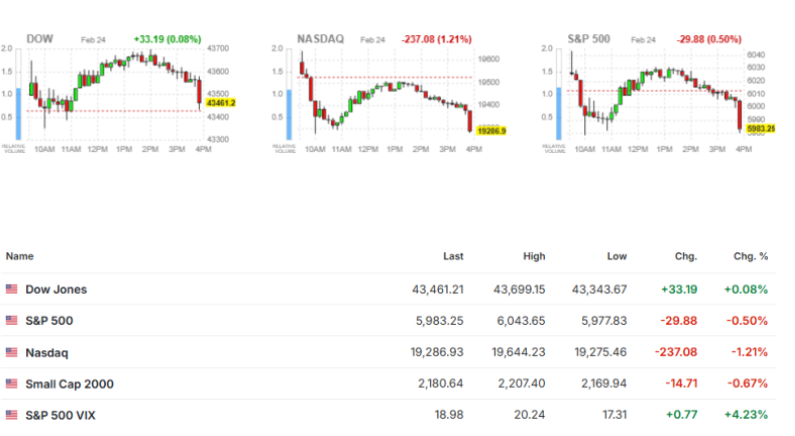Click the DOW chart title

click(40, 39)
